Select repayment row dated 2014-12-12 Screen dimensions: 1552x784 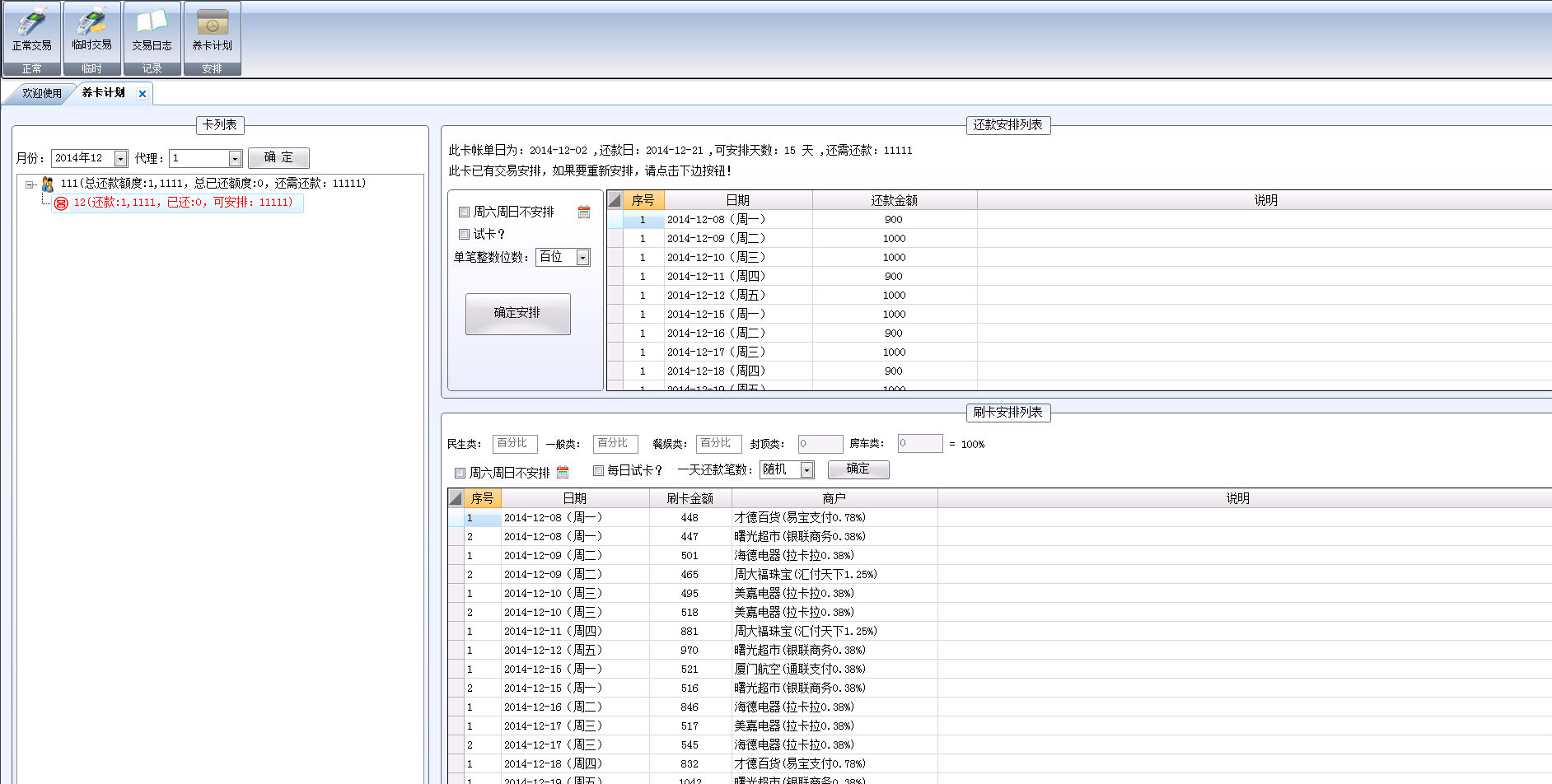[1079, 296]
